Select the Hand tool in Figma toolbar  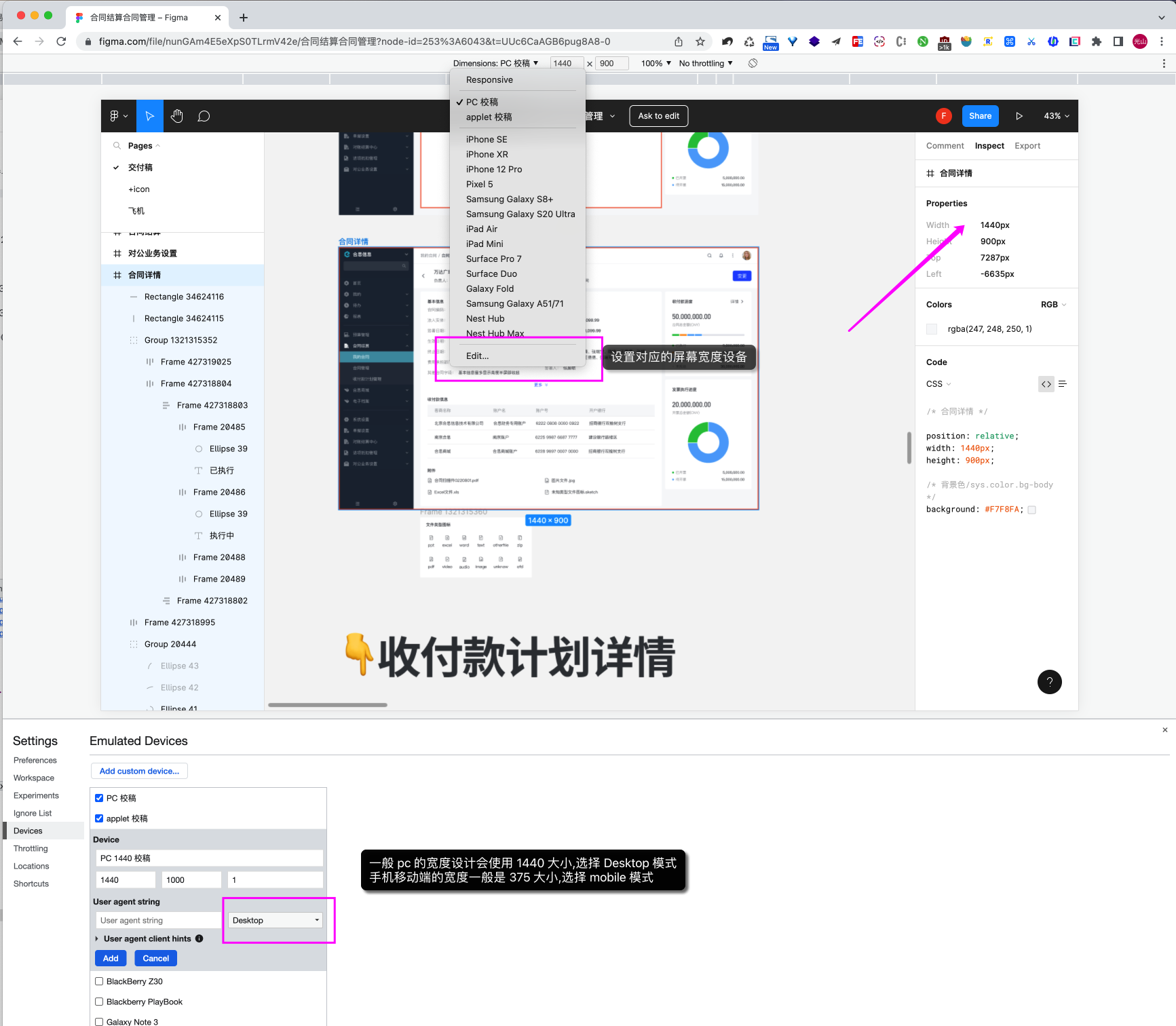tap(177, 116)
